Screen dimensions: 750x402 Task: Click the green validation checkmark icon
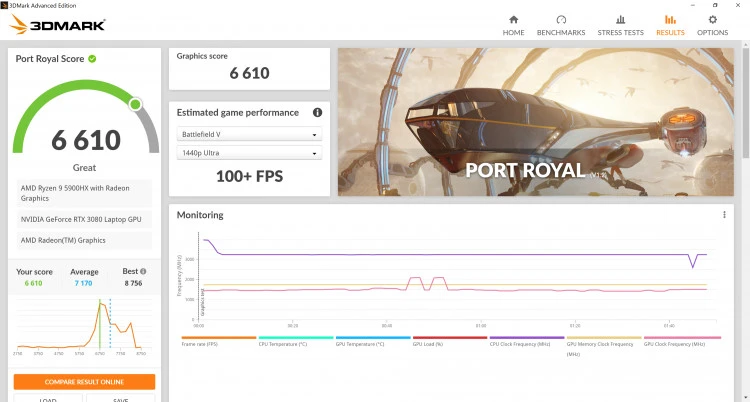tap(92, 59)
